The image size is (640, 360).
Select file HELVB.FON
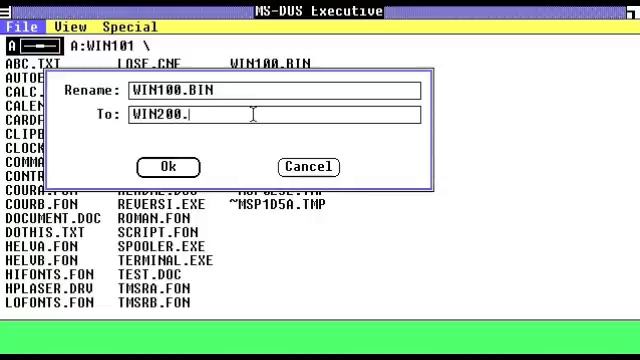coord(42,260)
